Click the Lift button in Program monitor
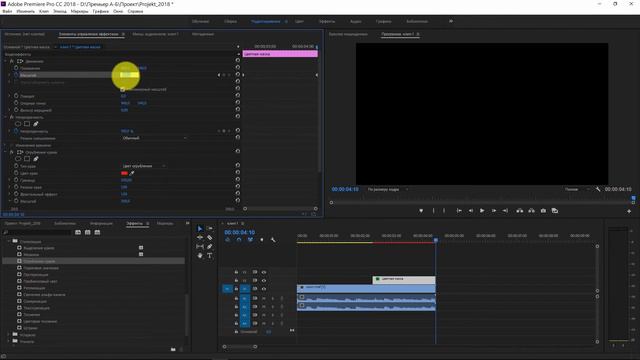The image size is (640, 360). [520, 211]
